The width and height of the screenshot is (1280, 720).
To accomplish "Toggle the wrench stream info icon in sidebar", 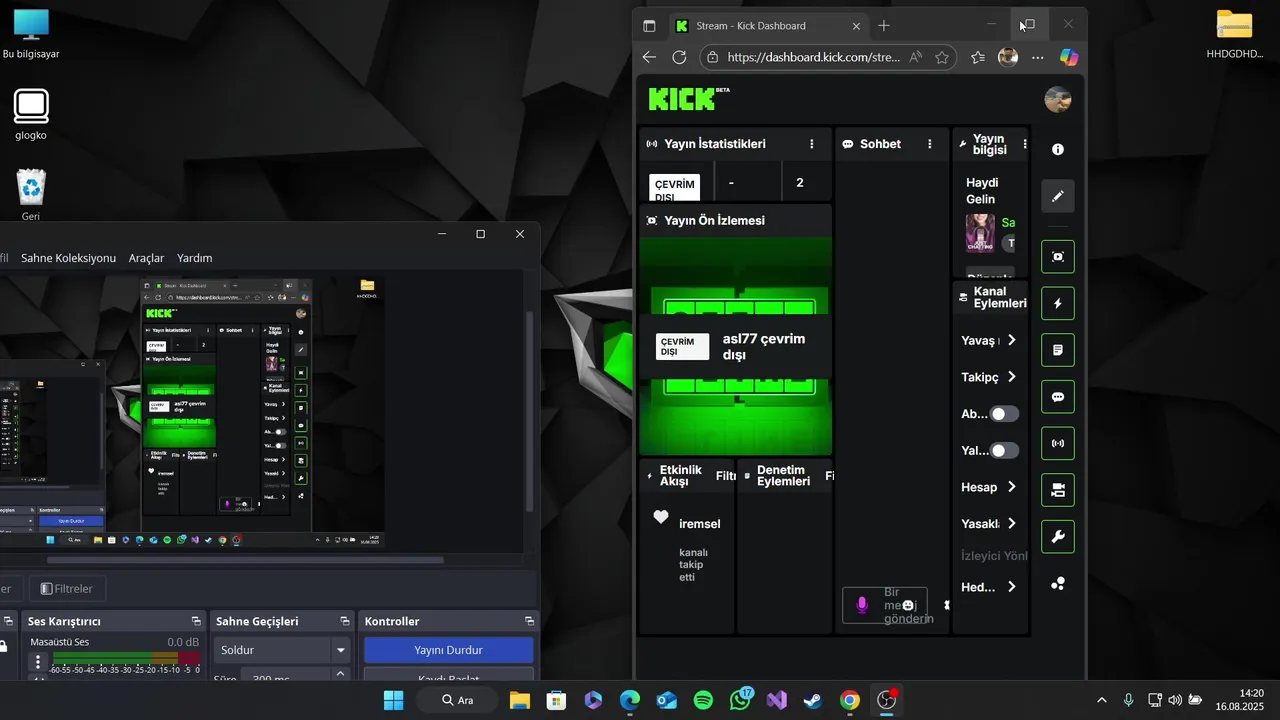I will pyautogui.click(x=1058, y=537).
